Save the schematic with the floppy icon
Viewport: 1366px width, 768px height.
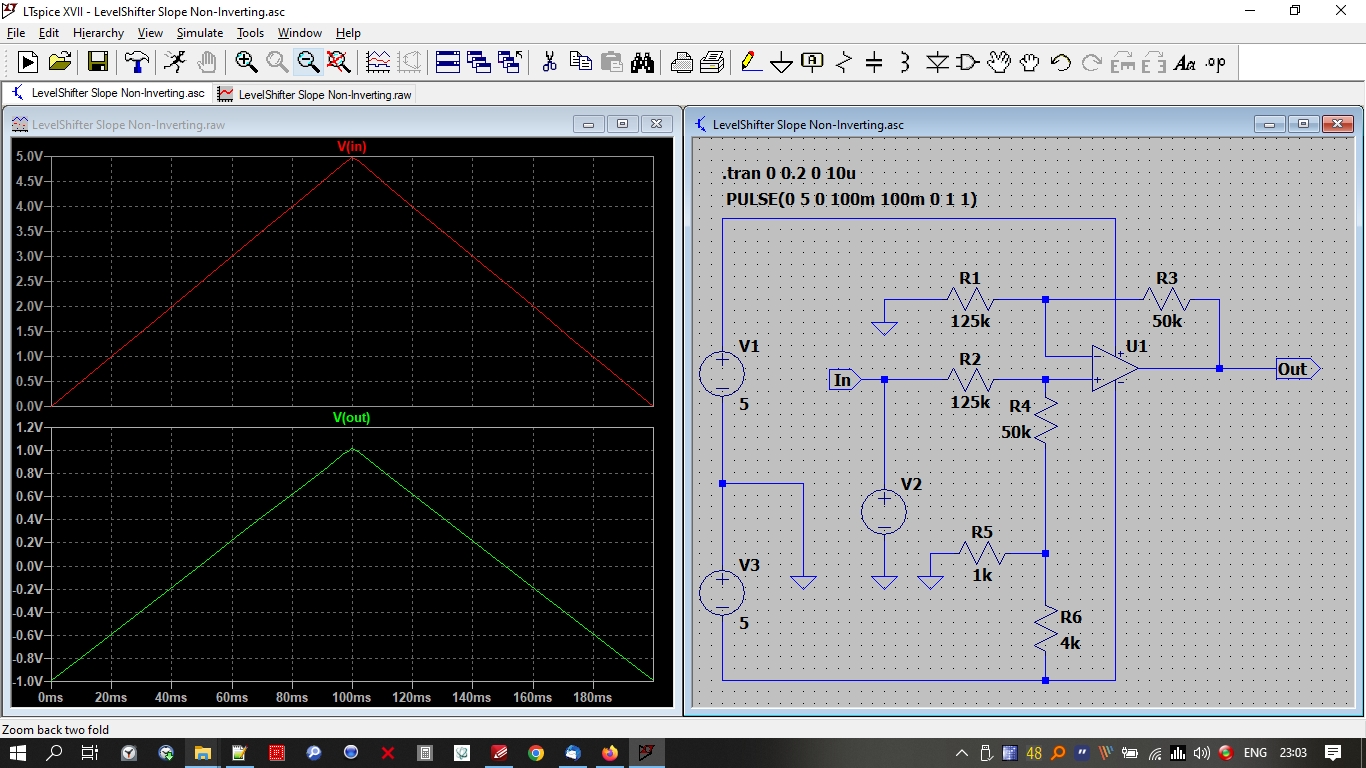(98, 62)
